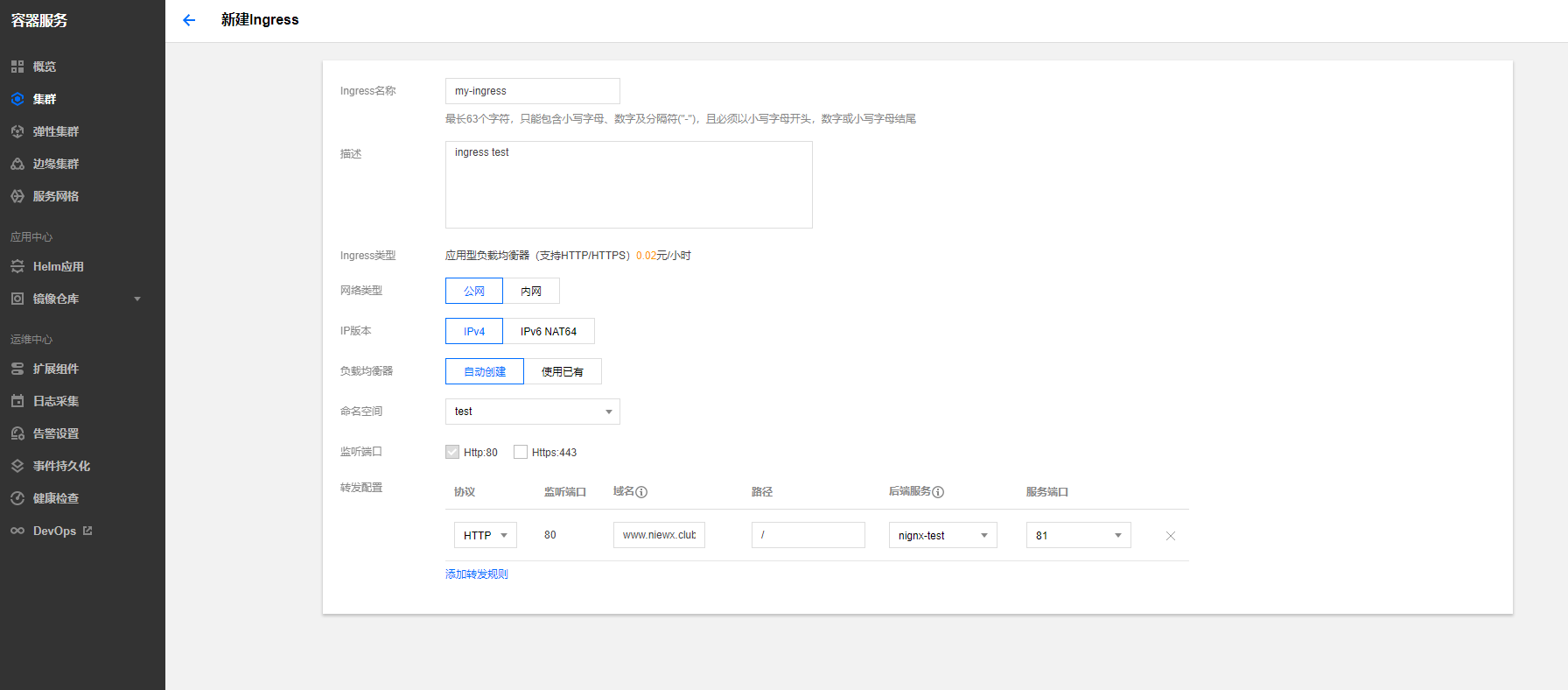Click the 弹性集群 sidebar icon

pos(17,131)
